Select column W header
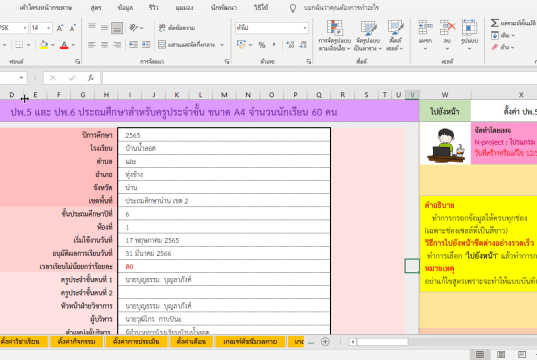This screenshot has width=537, height=360. [x=445, y=95]
